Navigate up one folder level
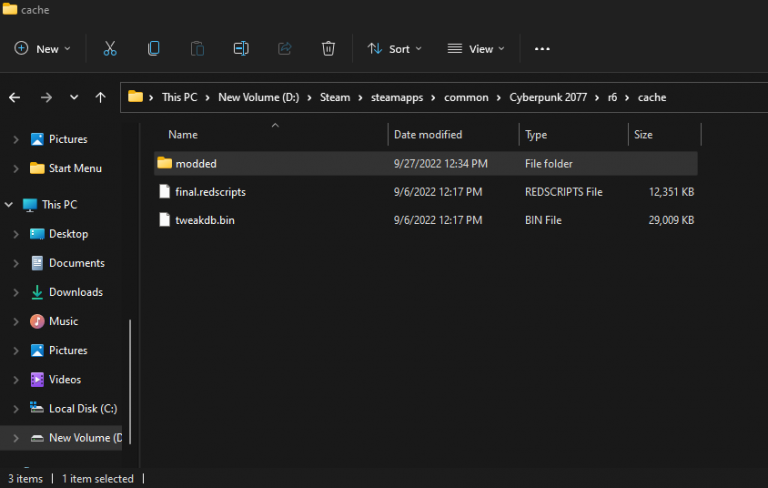The height and width of the screenshot is (488, 768). click(x=100, y=97)
